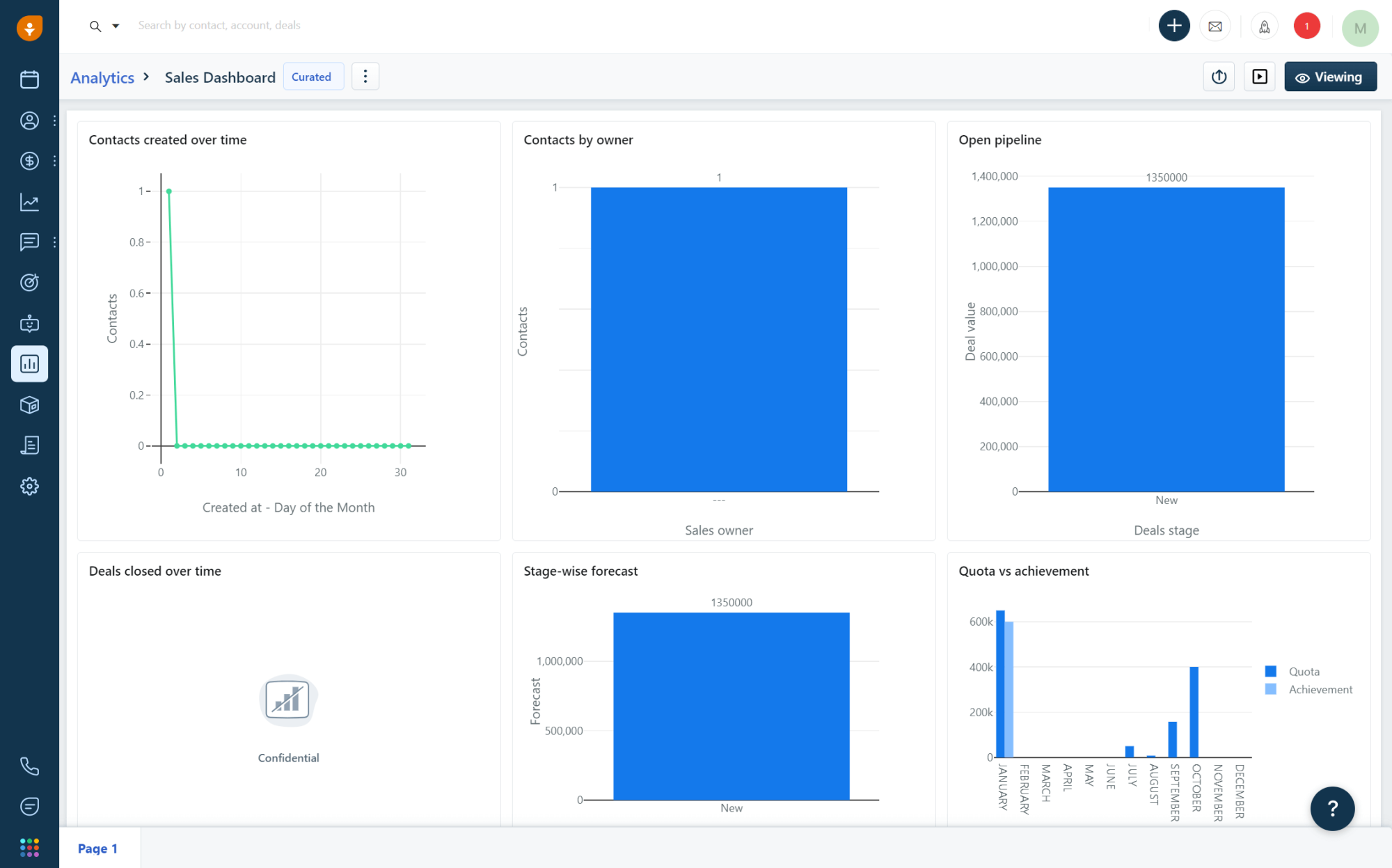Viewport: 1392px width, 868px height.
Task: Open the Deals icon in sidebar
Action: pos(29,159)
